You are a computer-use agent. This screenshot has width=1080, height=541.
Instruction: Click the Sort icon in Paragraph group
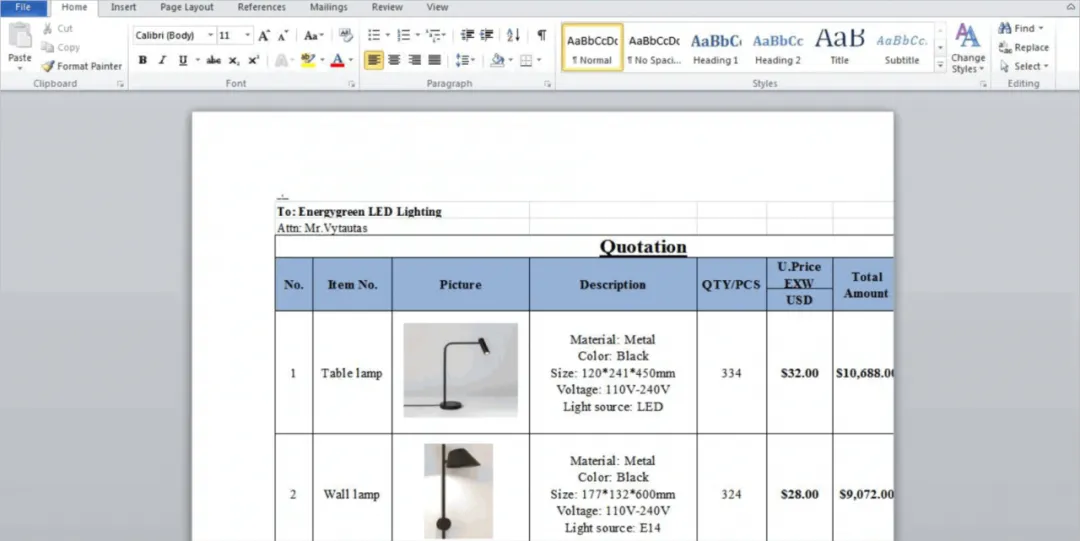coord(513,35)
